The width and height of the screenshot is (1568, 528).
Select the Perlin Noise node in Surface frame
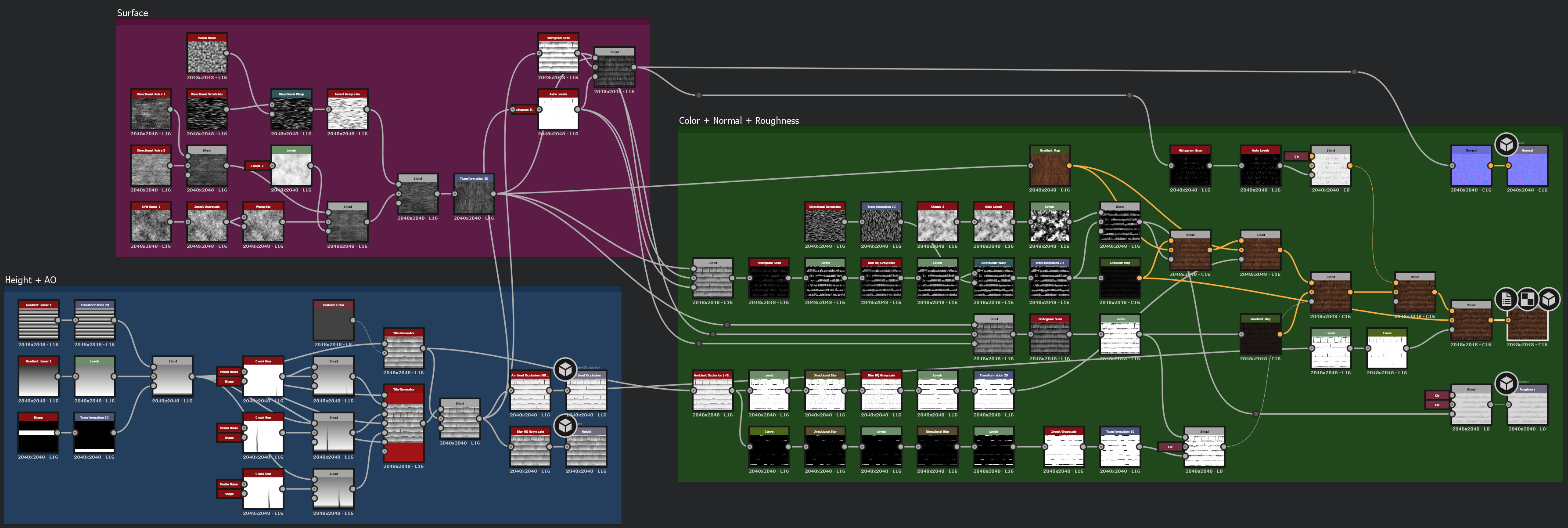coord(207,54)
